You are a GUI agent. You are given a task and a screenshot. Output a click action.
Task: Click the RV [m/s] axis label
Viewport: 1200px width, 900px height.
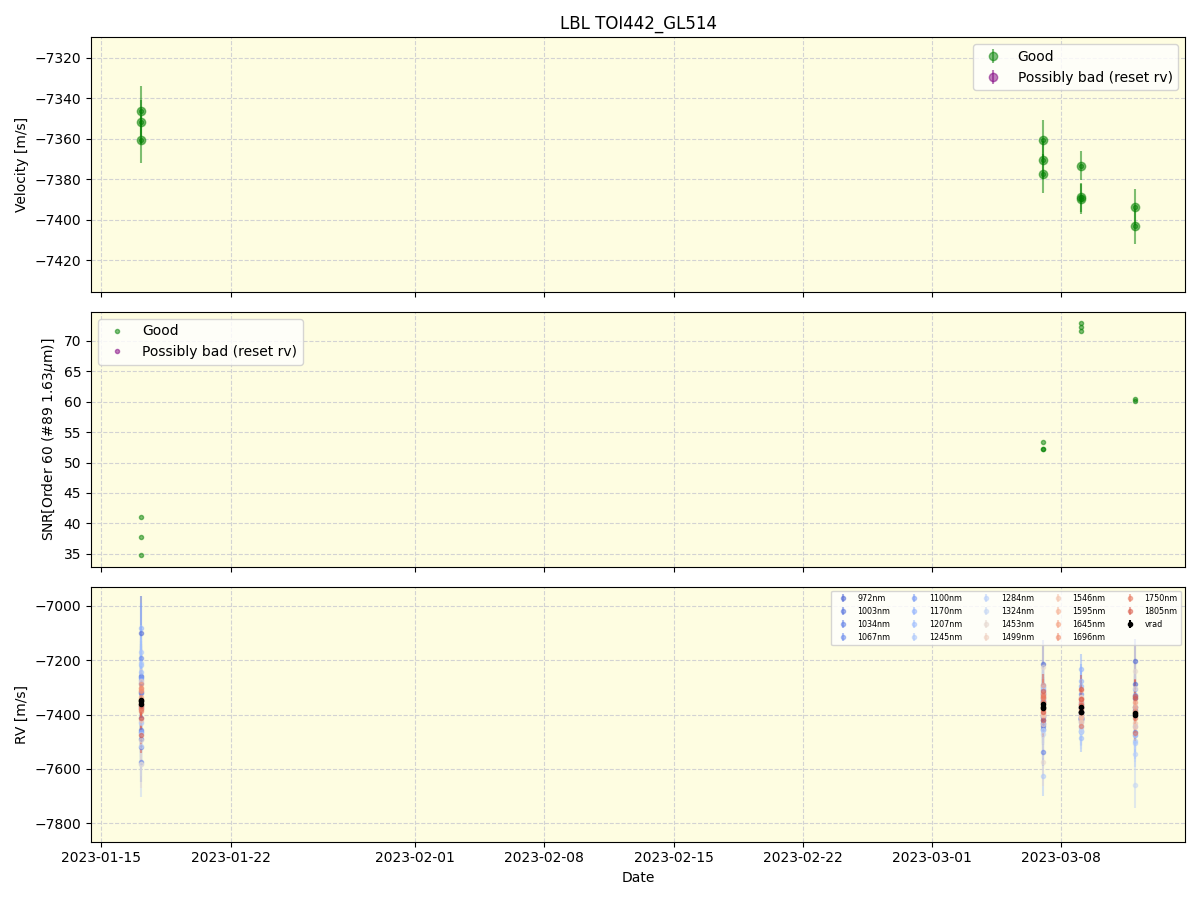[x=21, y=714]
